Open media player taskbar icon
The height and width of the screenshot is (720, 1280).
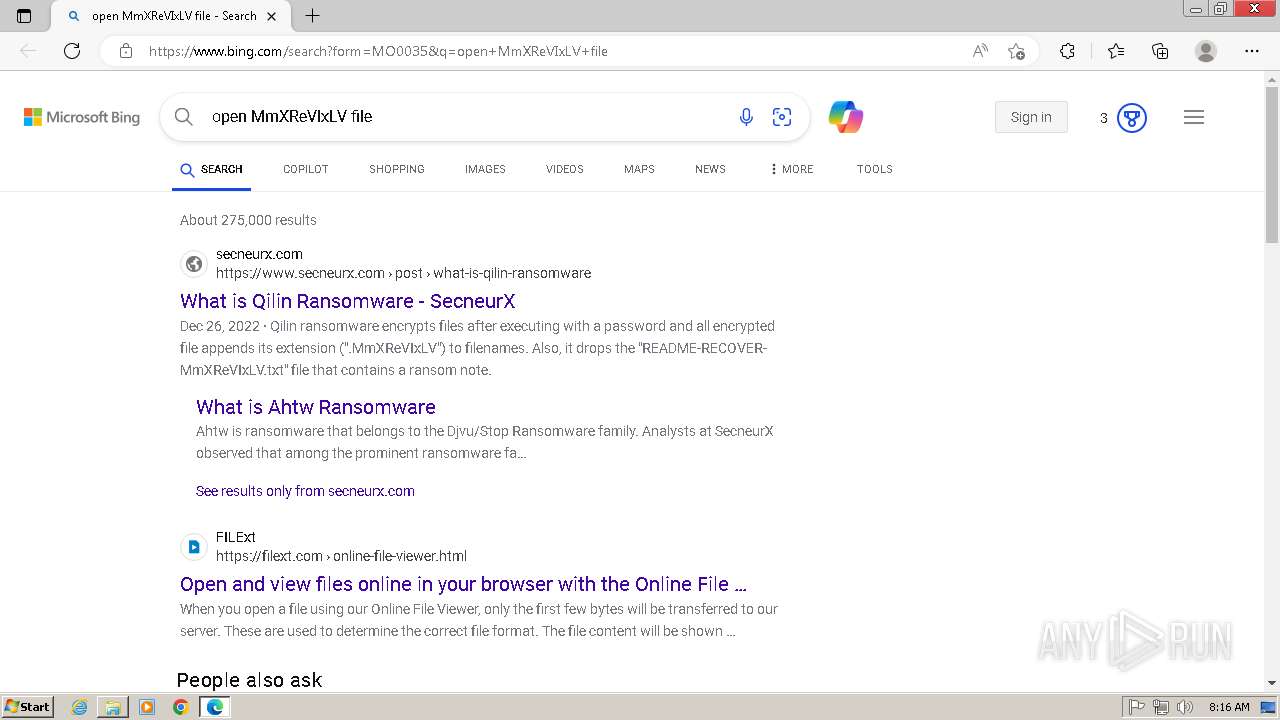tap(147, 707)
